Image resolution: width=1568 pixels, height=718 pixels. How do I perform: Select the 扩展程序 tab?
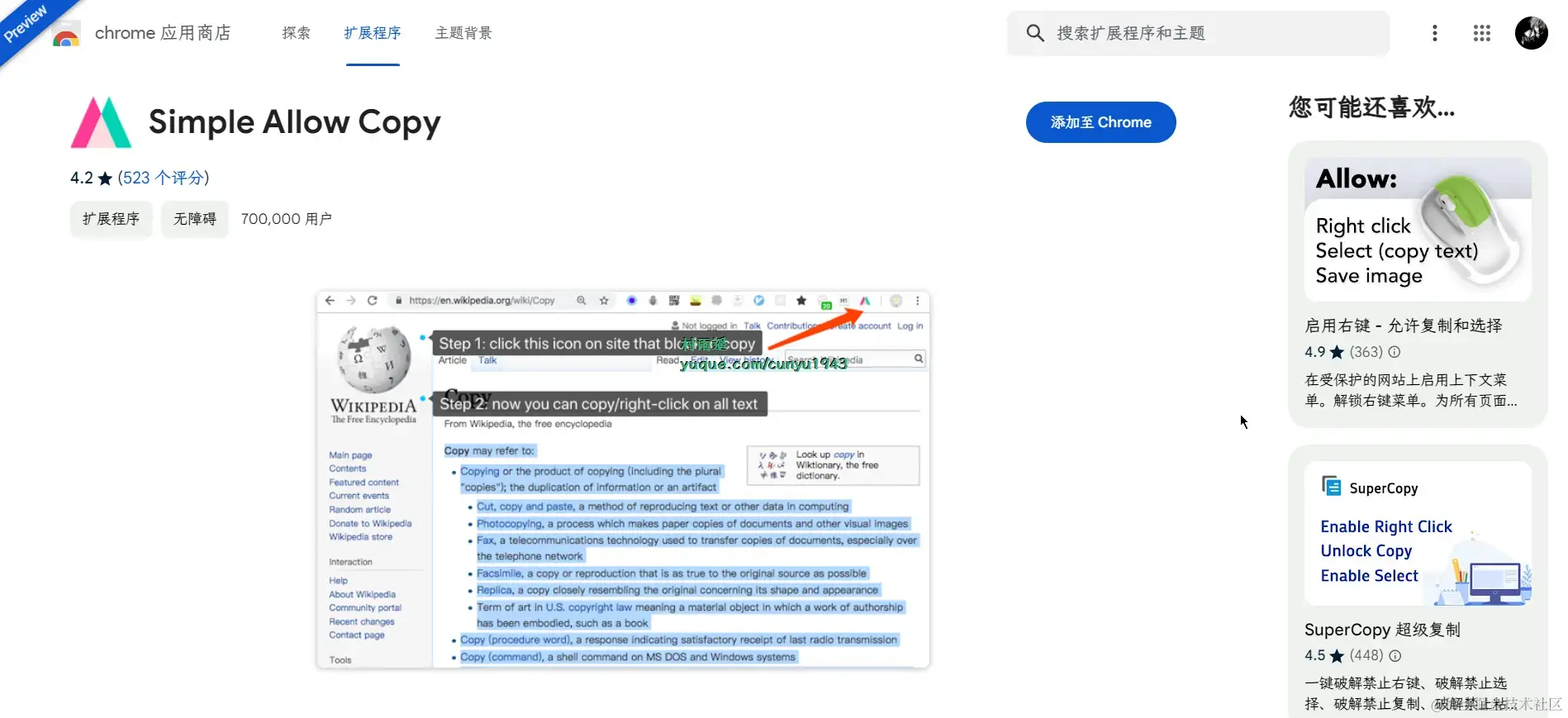(x=373, y=33)
